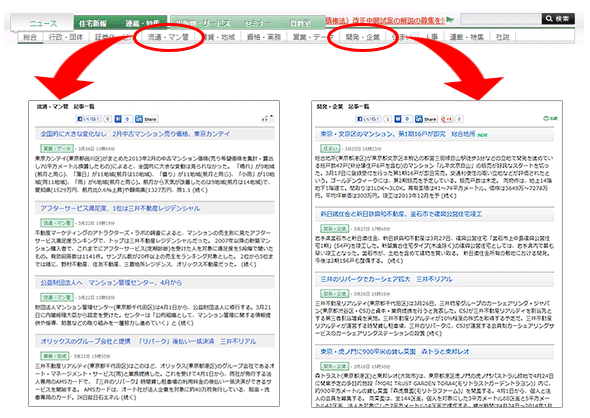This screenshot has height=418, width=590.
Task: Click 開発・企業 tag under 虎ノ門 article
Action: point(335,366)
